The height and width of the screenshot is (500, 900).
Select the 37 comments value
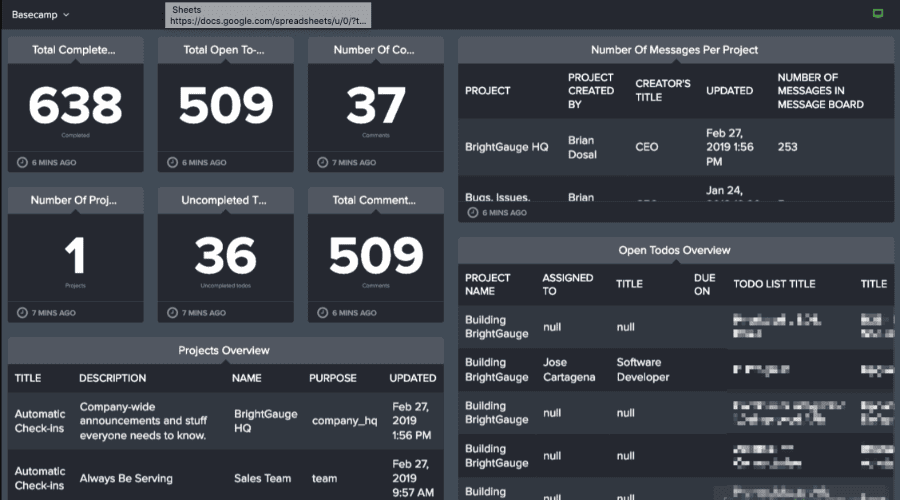coord(376,105)
